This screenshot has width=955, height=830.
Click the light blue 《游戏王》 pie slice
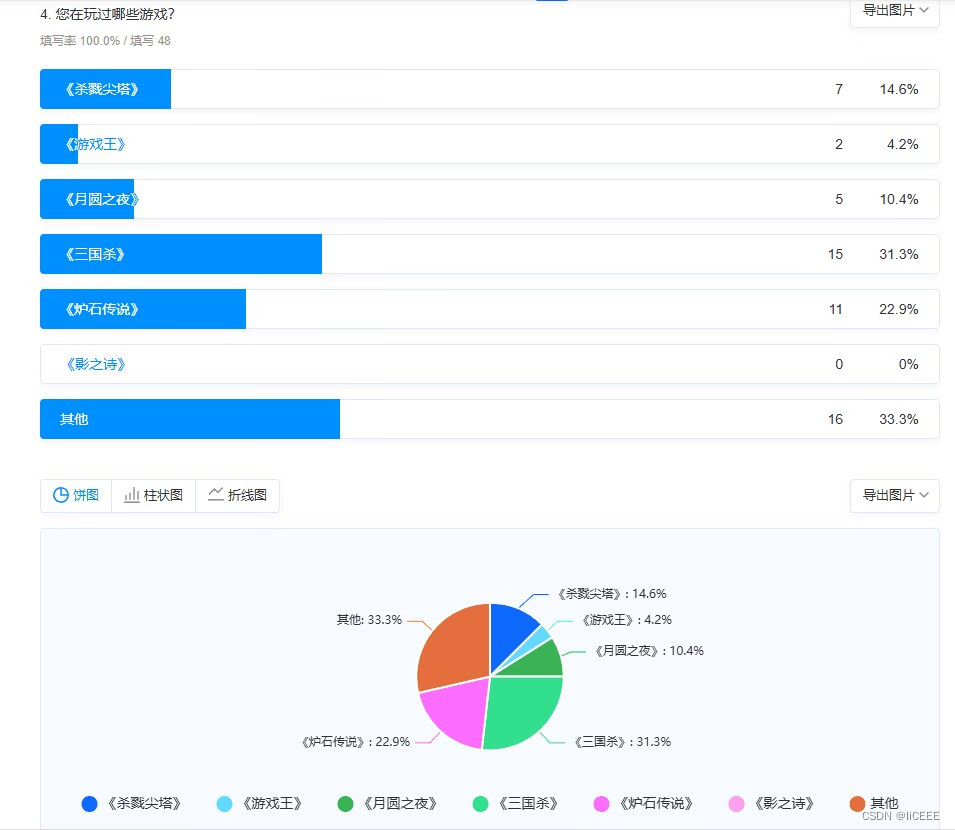click(x=536, y=641)
